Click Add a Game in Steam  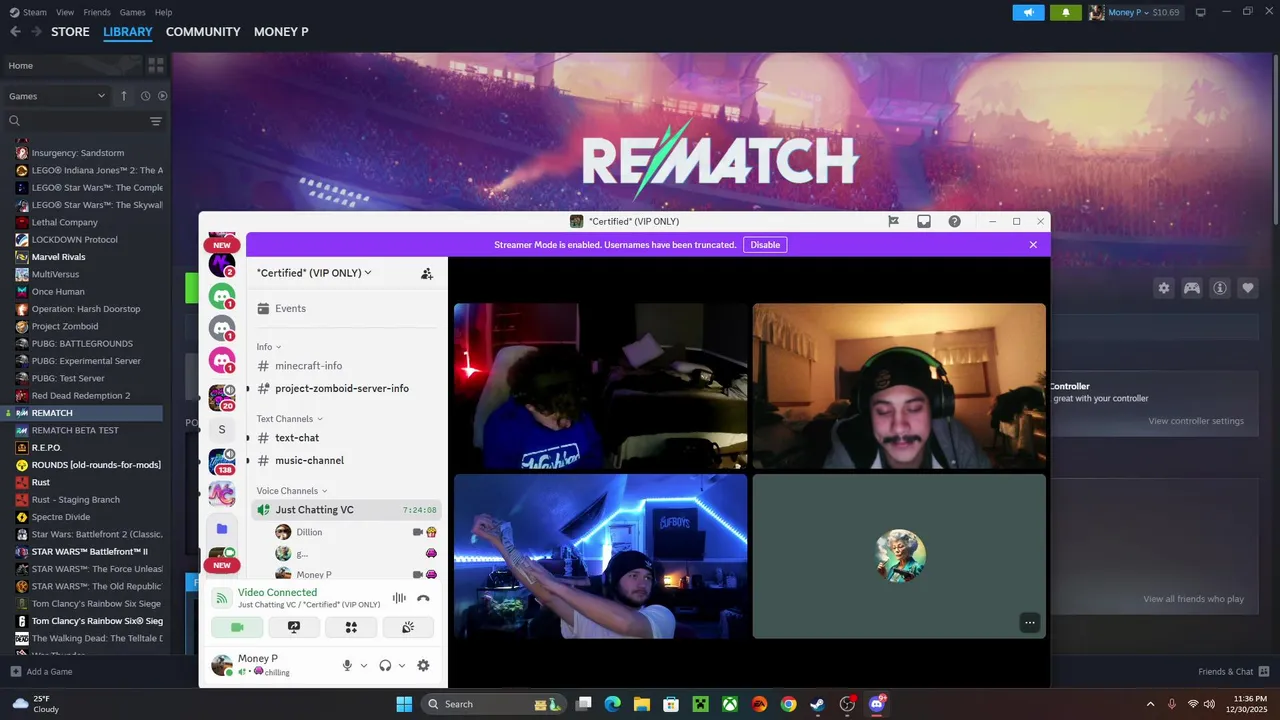(x=41, y=671)
